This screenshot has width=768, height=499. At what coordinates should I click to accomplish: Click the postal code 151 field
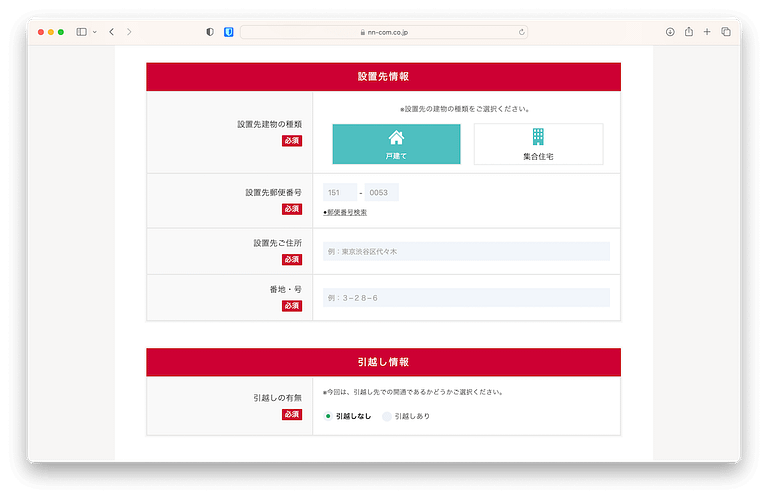coord(340,192)
